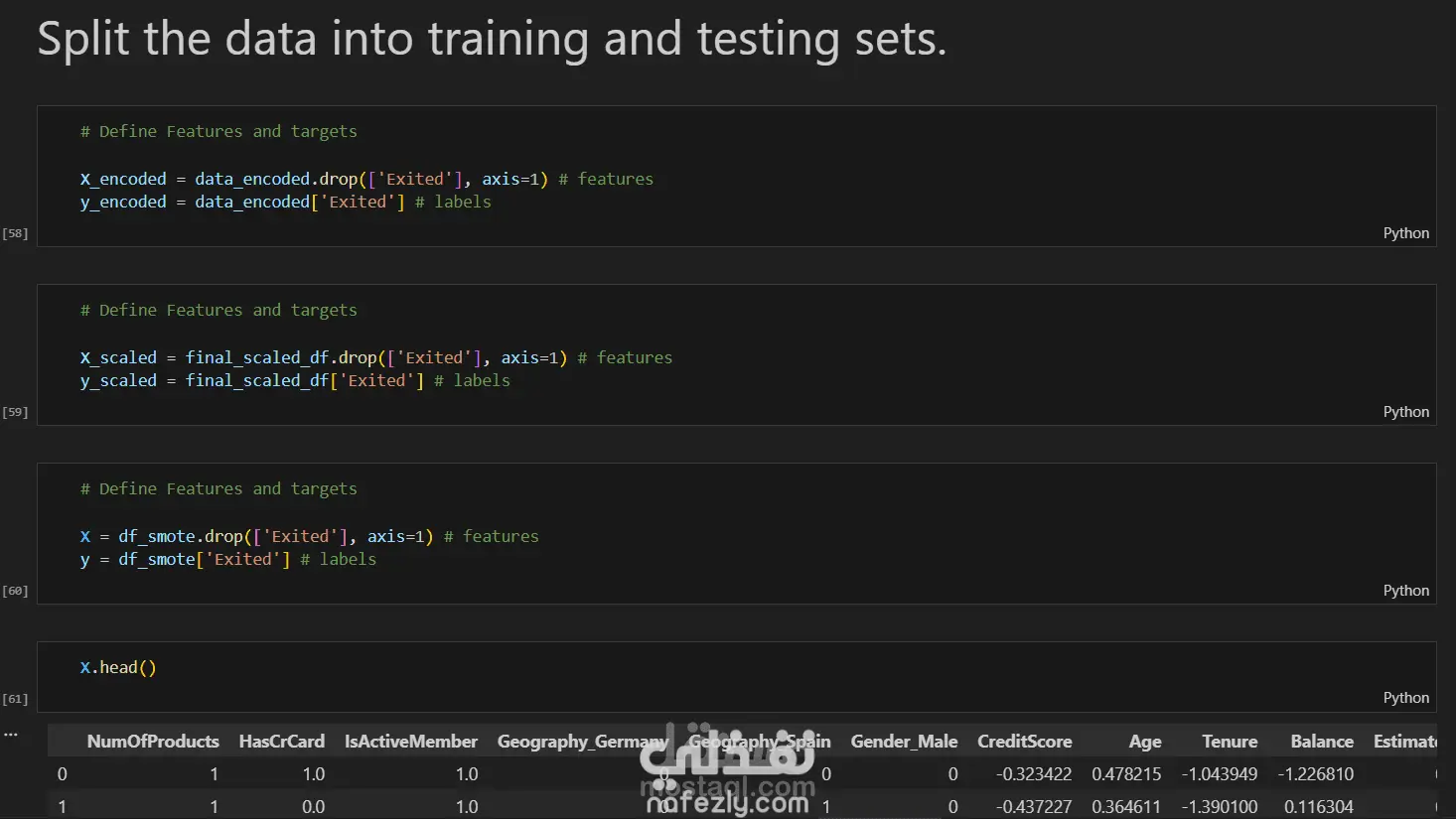1456x819 pixels.
Task: Click the Balance column header
Action: point(1322,742)
